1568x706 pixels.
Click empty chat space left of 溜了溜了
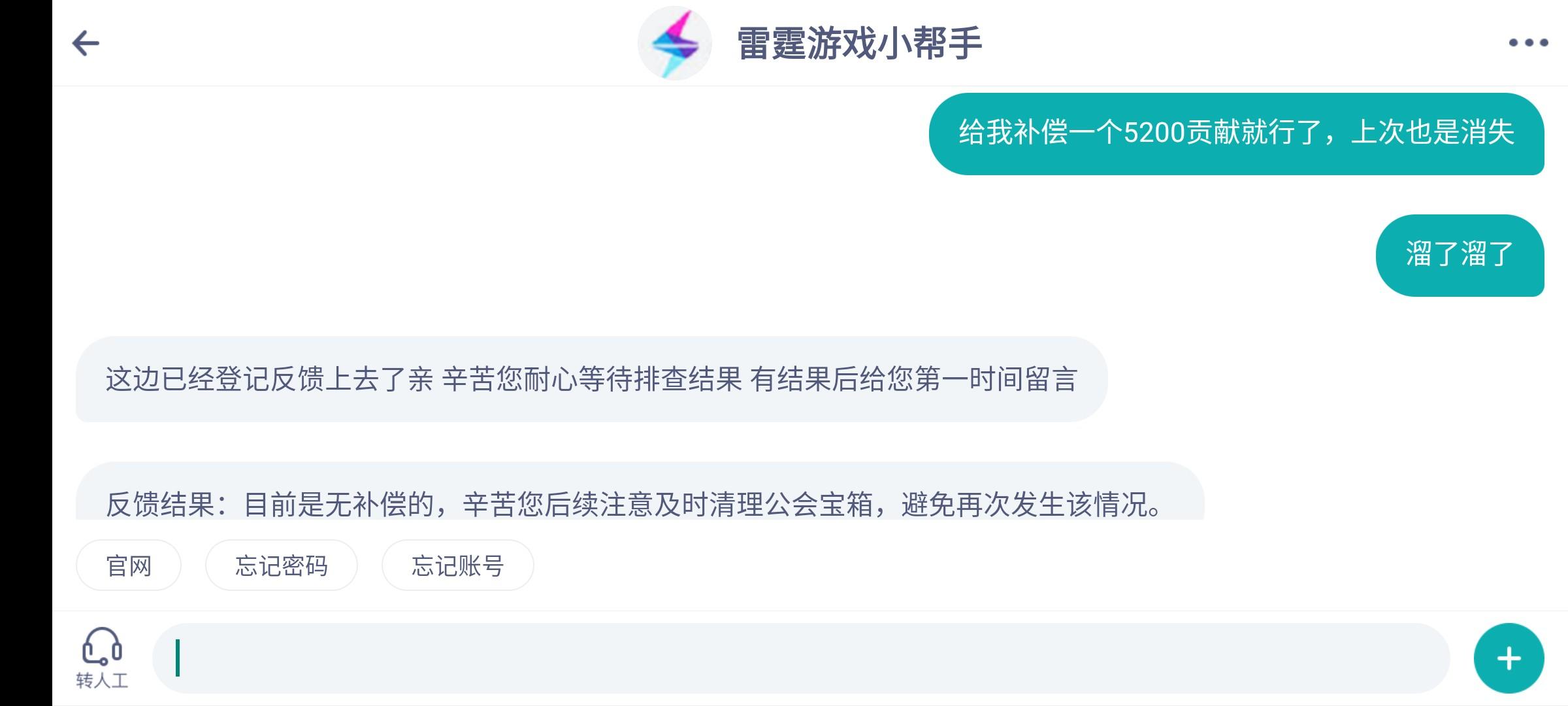coord(784,255)
